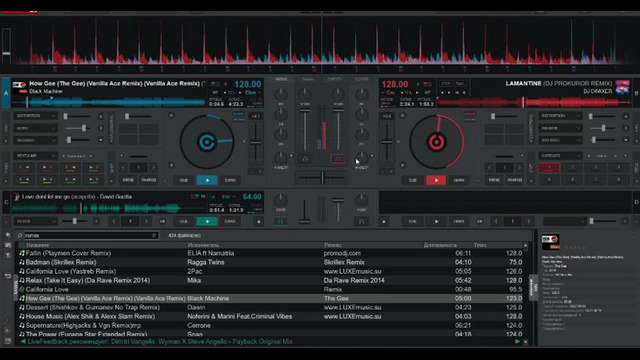
Task: Start playback on deck A with blue play button
Action: tap(207, 180)
